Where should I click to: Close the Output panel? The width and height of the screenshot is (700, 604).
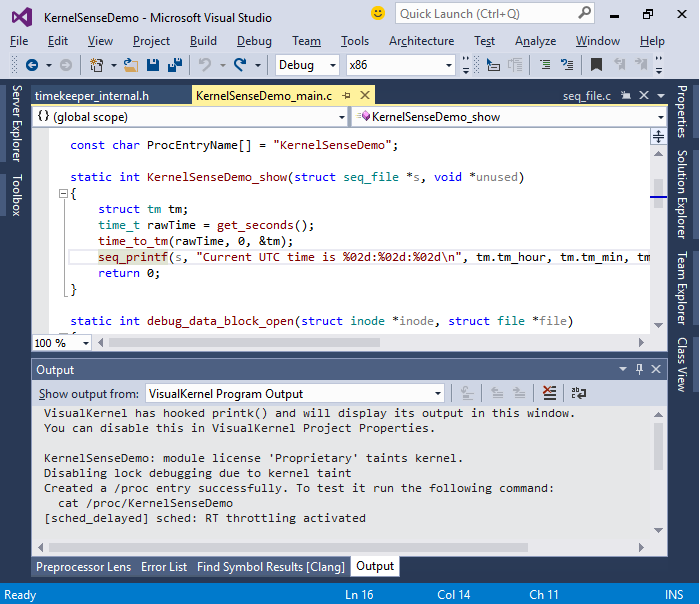click(x=656, y=369)
